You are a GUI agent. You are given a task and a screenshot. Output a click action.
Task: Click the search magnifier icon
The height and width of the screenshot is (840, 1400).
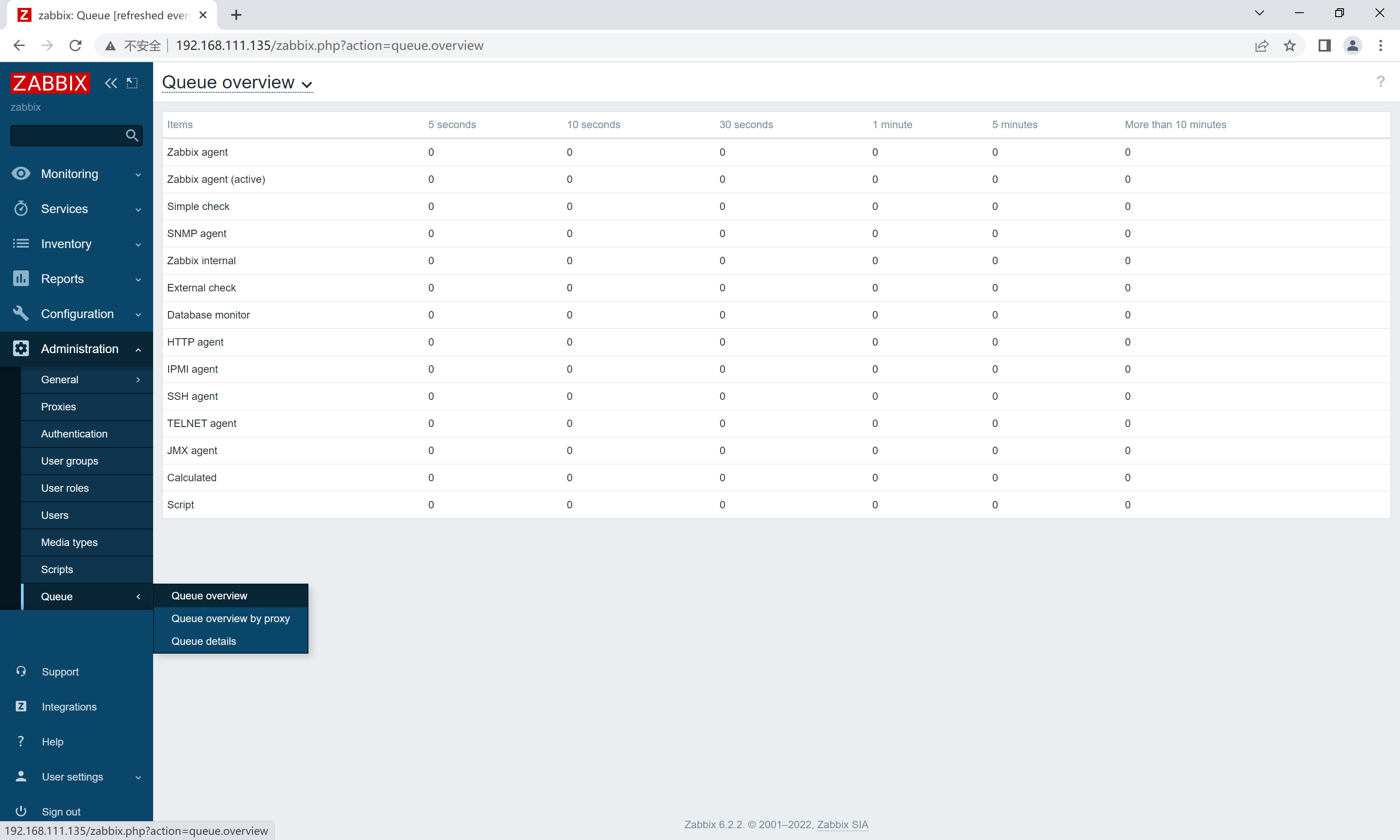pyautogui.click(x=131, y=135)
